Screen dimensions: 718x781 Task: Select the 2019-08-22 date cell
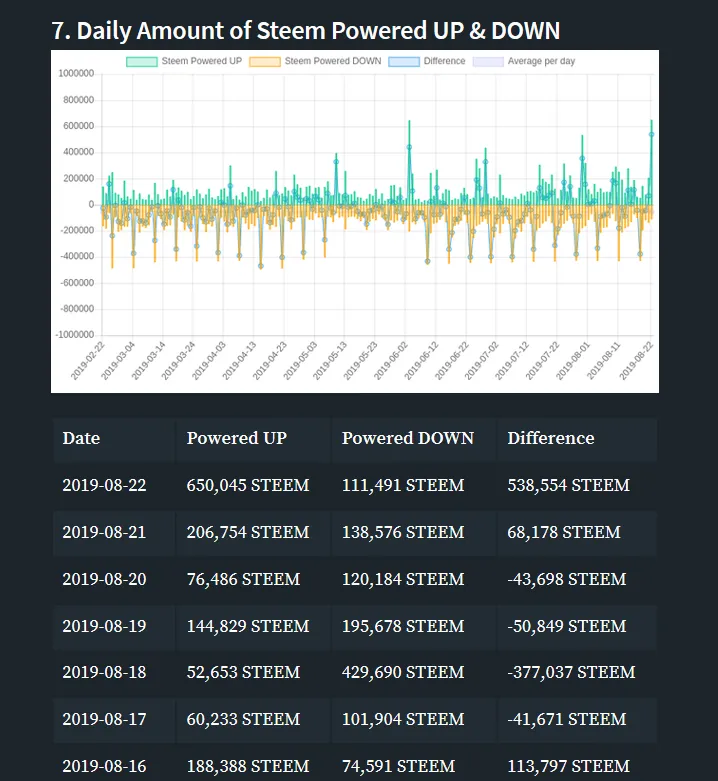tap(104, 485)
